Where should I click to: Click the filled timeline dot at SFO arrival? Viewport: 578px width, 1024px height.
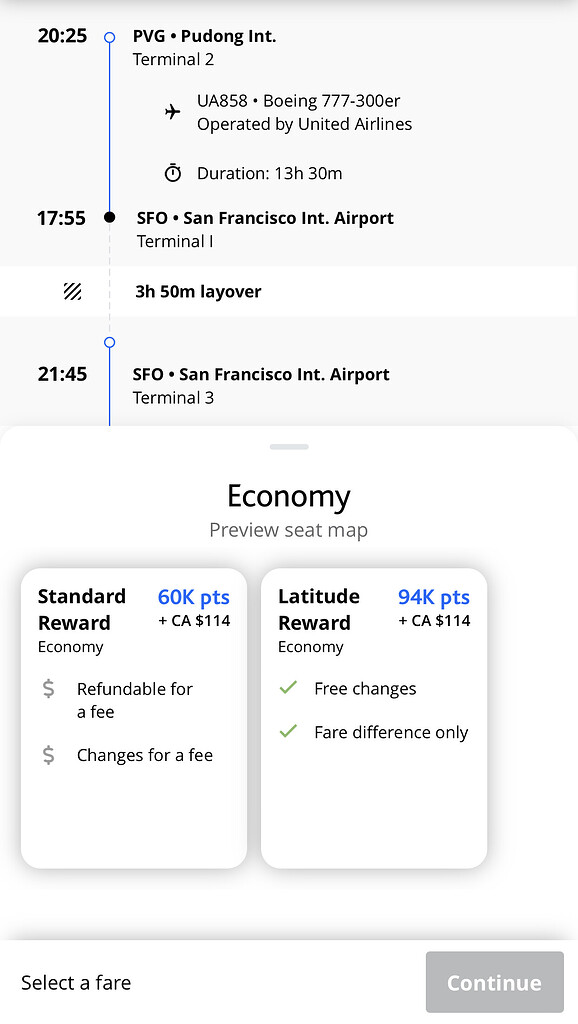[109, 217]
